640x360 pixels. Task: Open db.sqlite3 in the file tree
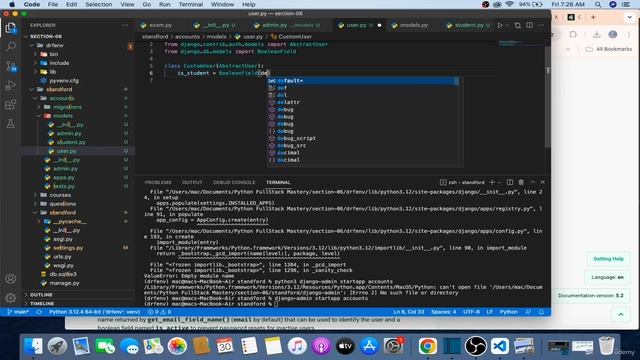tap(63, 274)
